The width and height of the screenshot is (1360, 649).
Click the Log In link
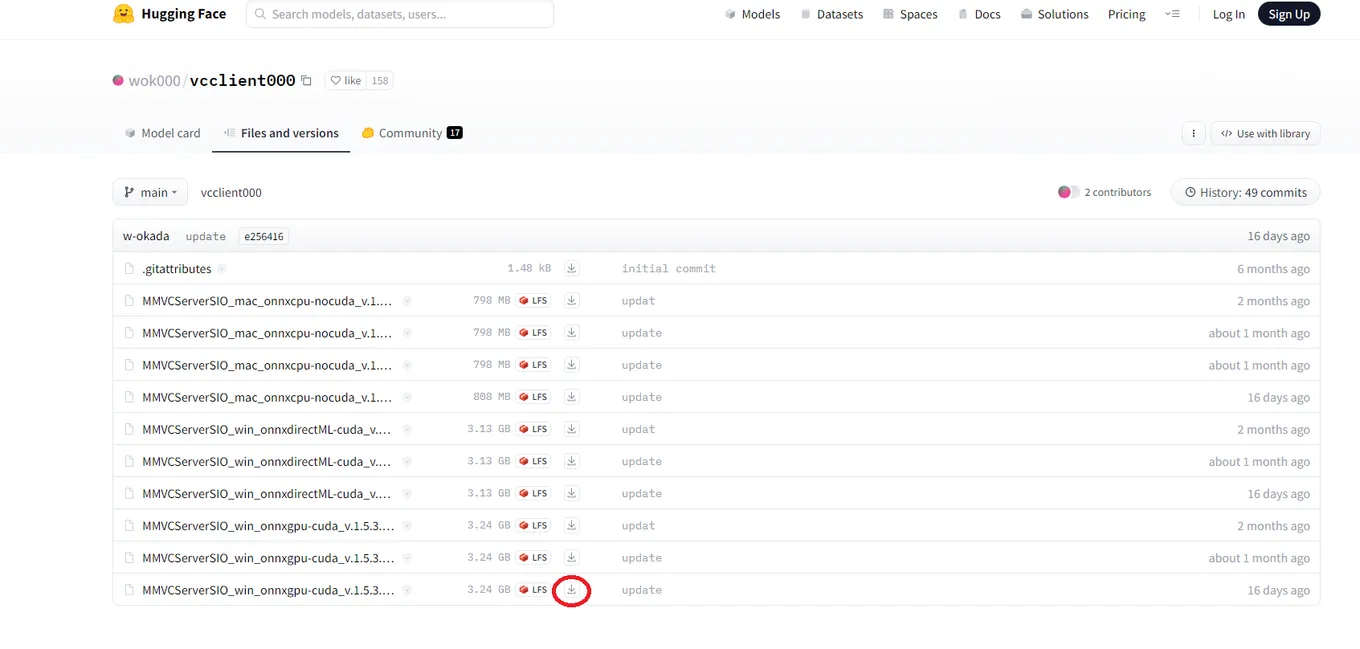coord(1229,14)
